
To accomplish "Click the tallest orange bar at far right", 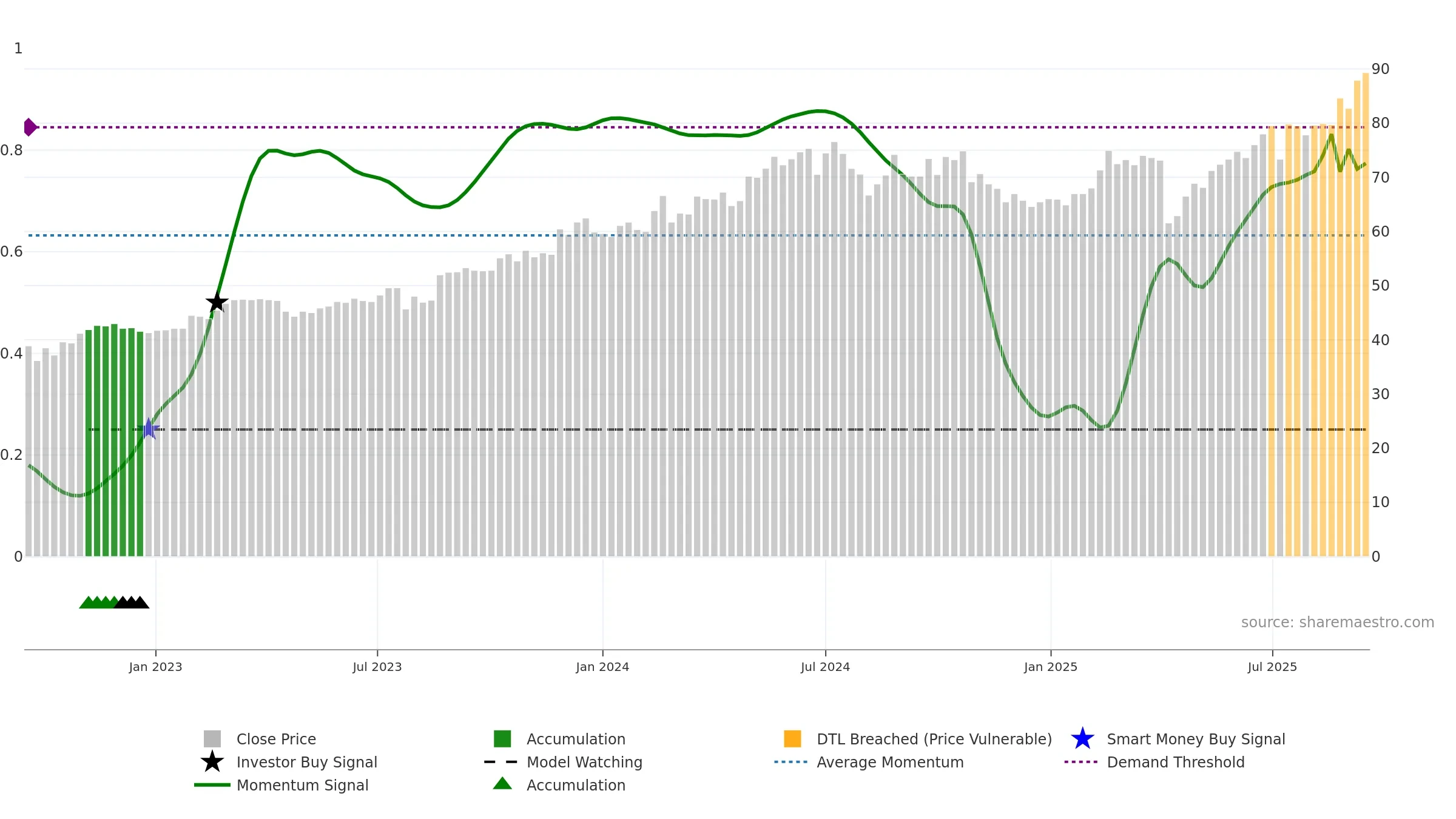I will [x=1365, y=315].
